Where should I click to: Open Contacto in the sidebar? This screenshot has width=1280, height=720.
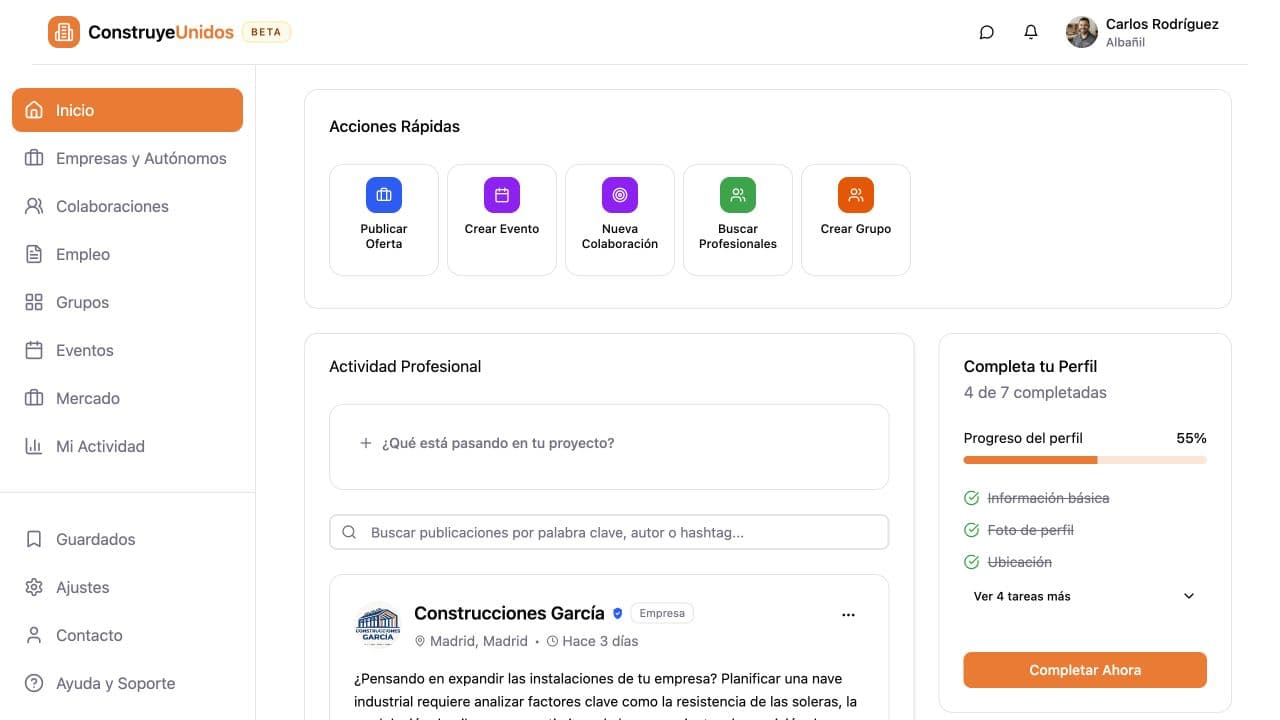tap(127, 635)
